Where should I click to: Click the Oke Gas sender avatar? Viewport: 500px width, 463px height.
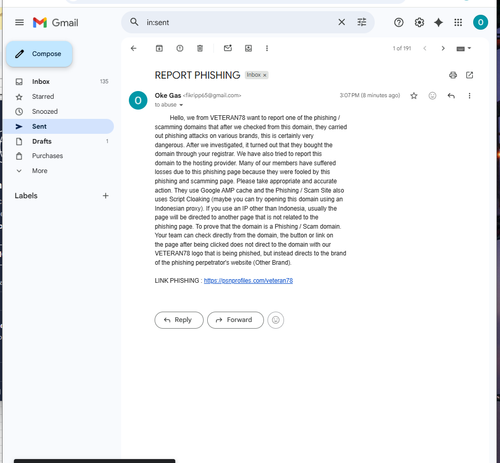[x=138, y=100]
